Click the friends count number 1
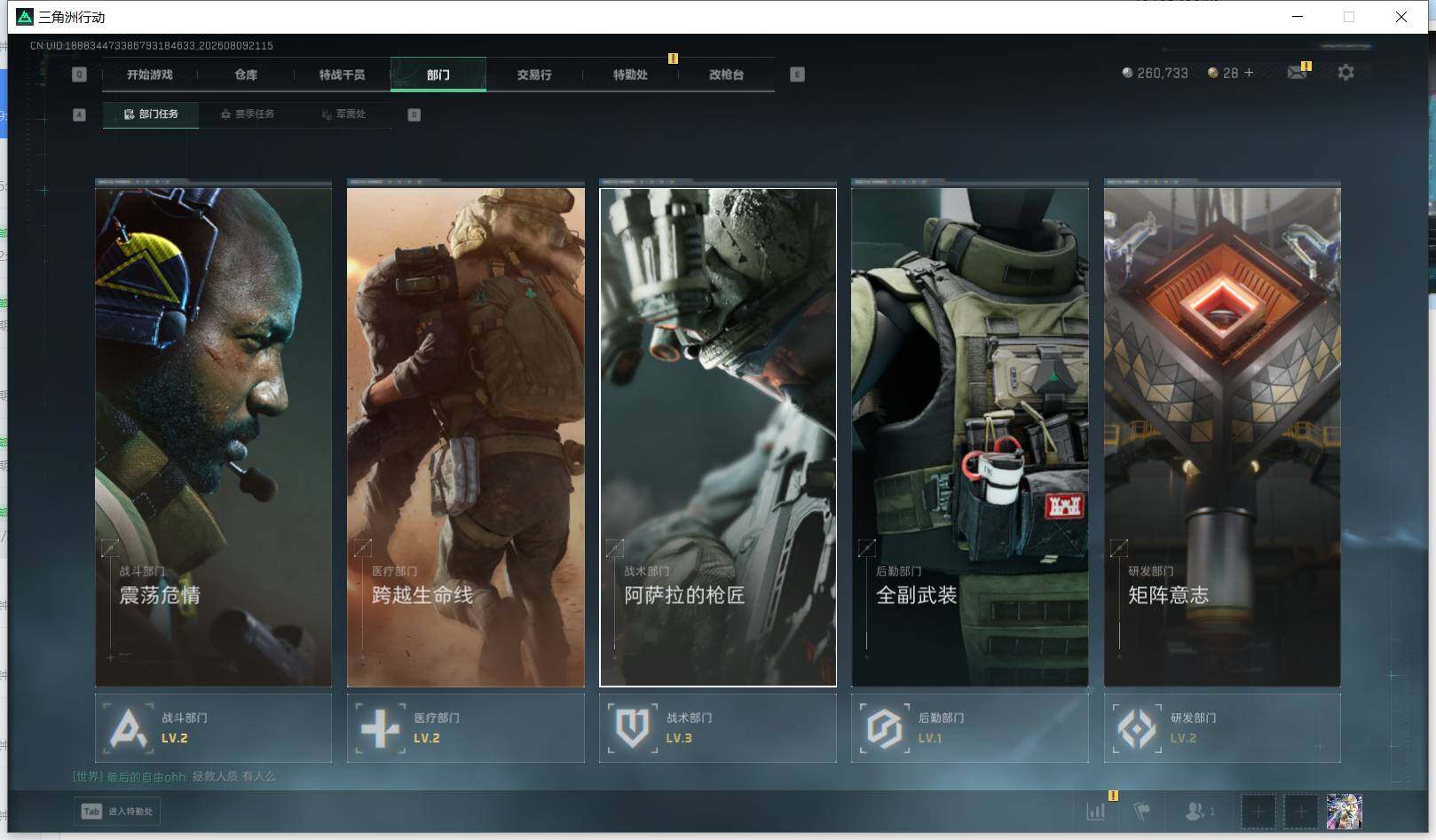The image size is (1436, 840). click(1211, 812)
